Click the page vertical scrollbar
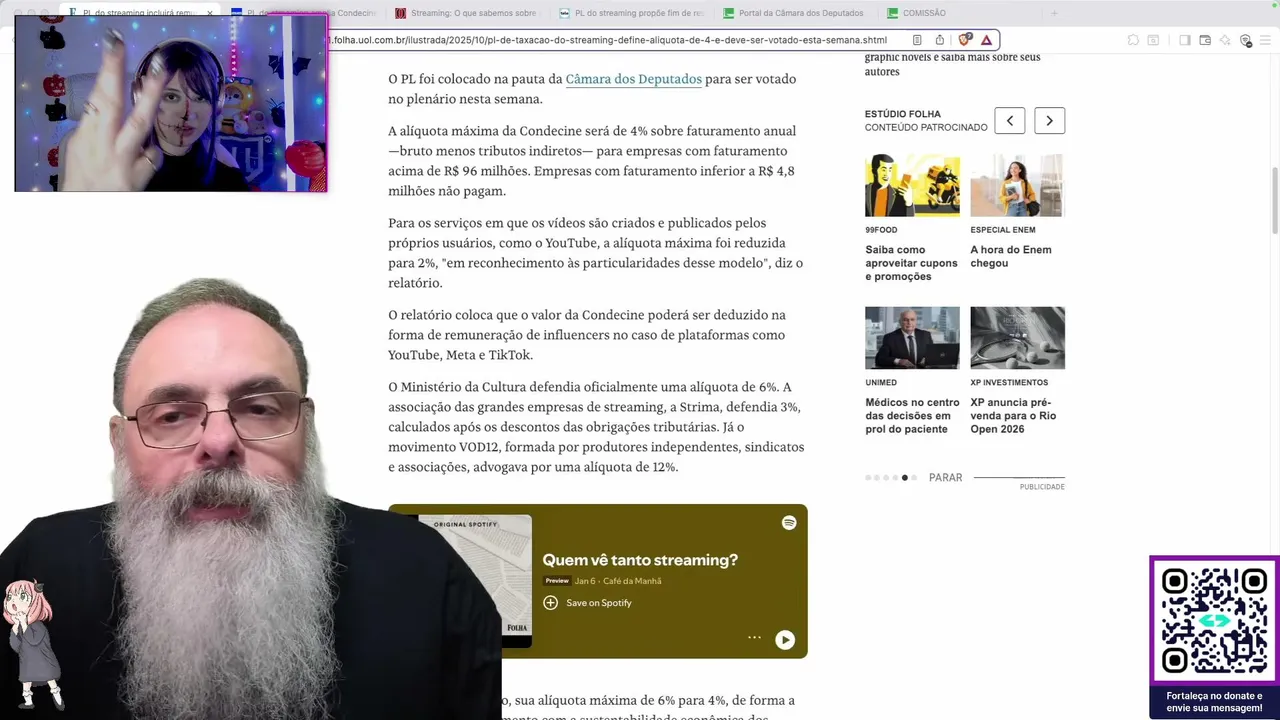The image size is (1280, 720). 1274,200
